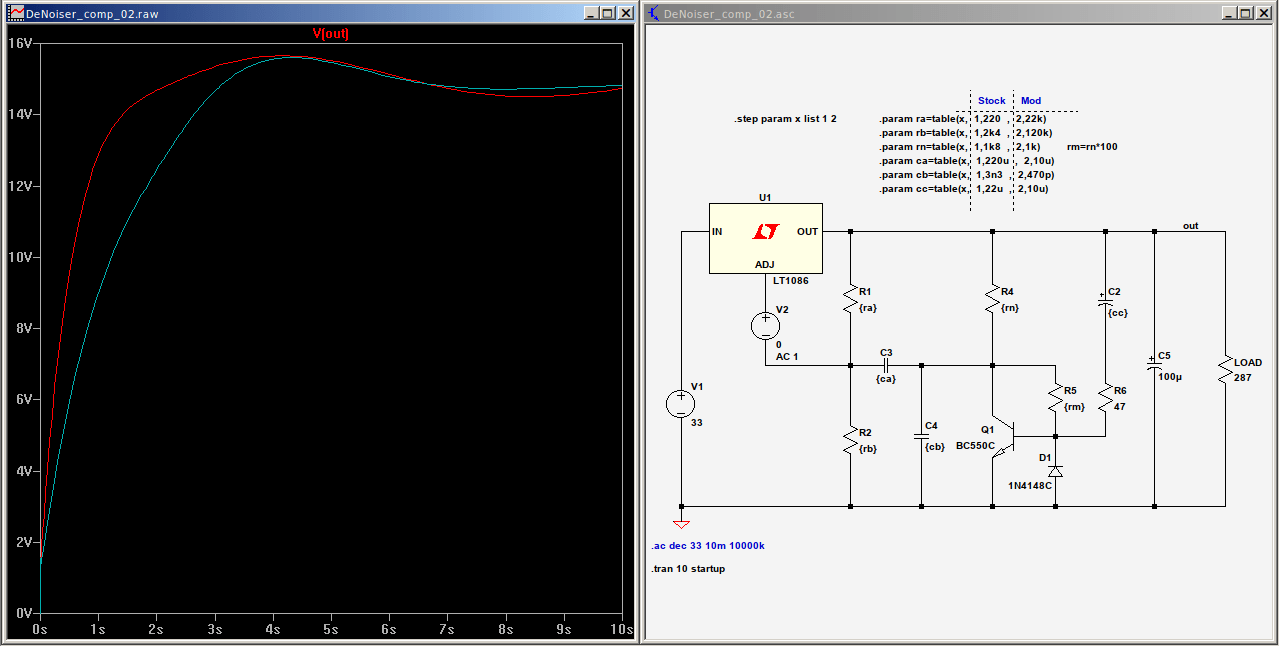Select capacitor C5 symbol

click(x=1154, y=366)
